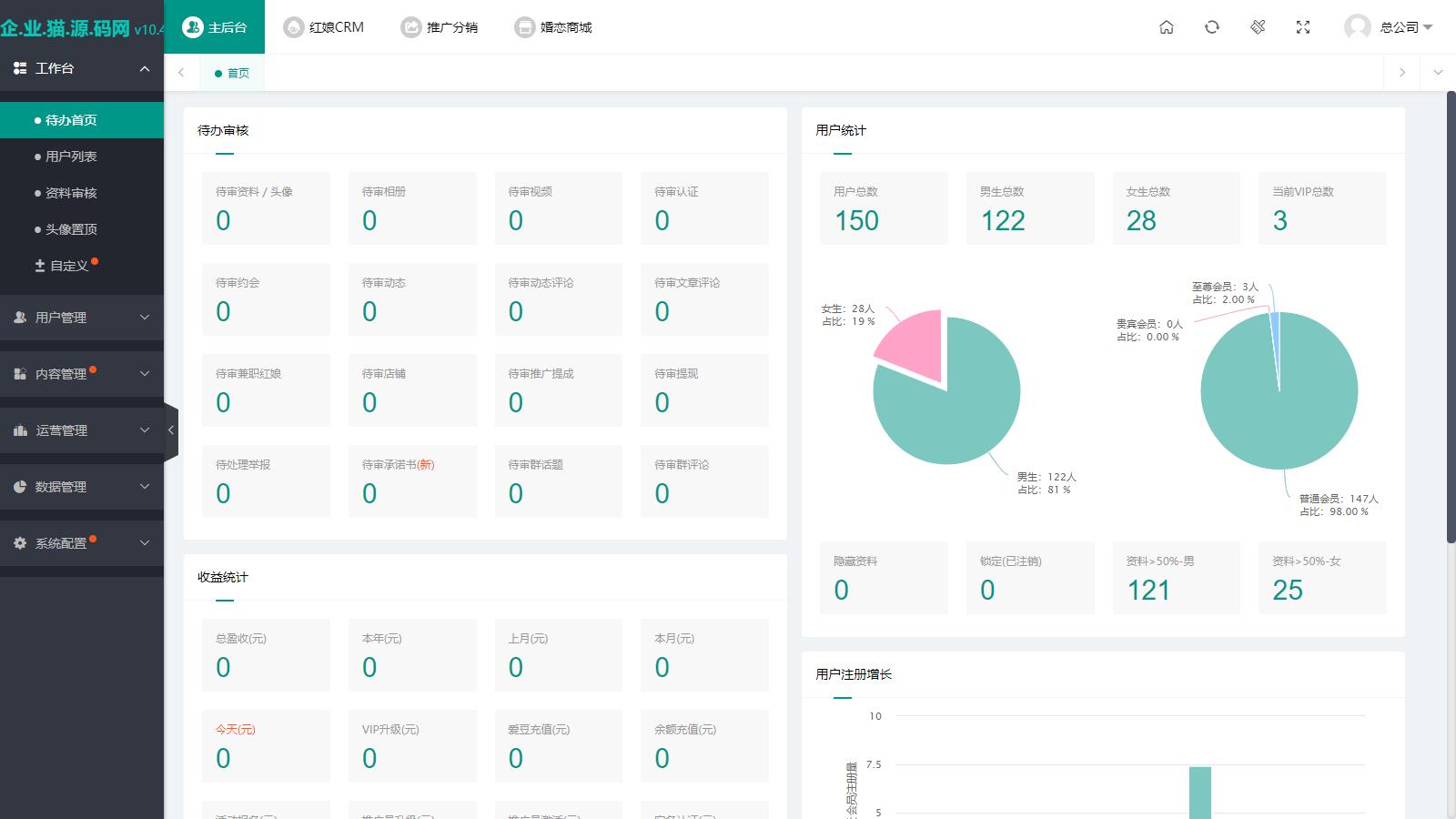Open the tab options dropdown chevron
1456x819 pixels.
pyautogui.click(x=1438, y=73)
